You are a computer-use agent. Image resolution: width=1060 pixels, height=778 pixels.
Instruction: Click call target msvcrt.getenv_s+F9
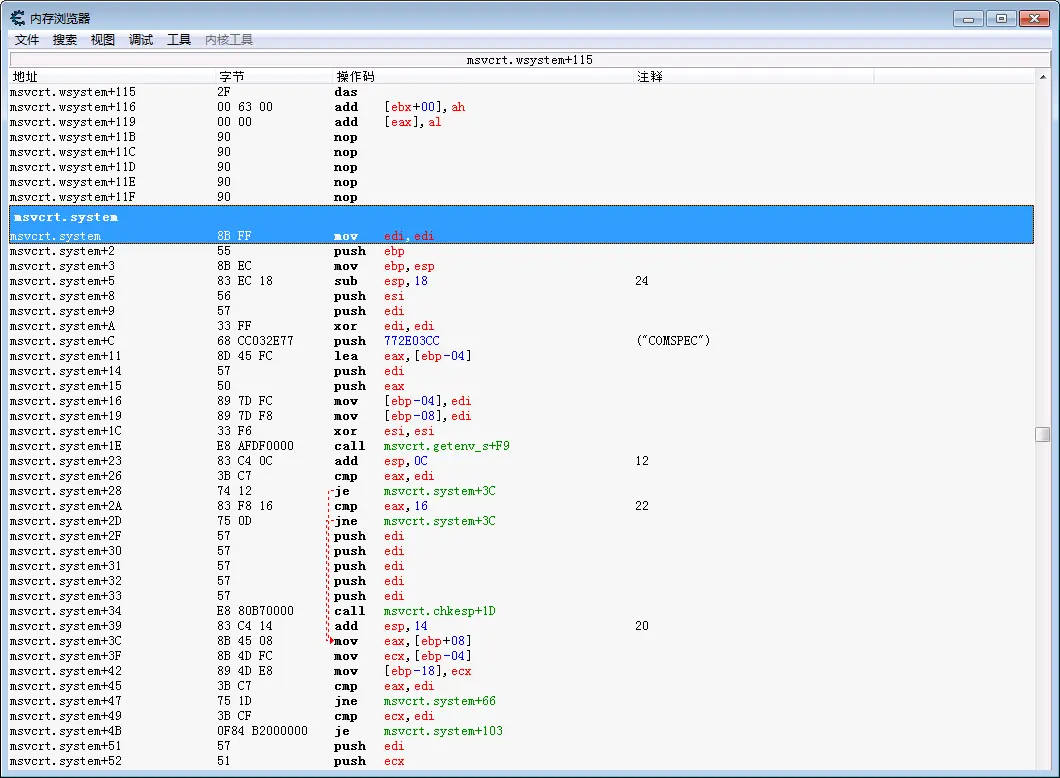447,446
